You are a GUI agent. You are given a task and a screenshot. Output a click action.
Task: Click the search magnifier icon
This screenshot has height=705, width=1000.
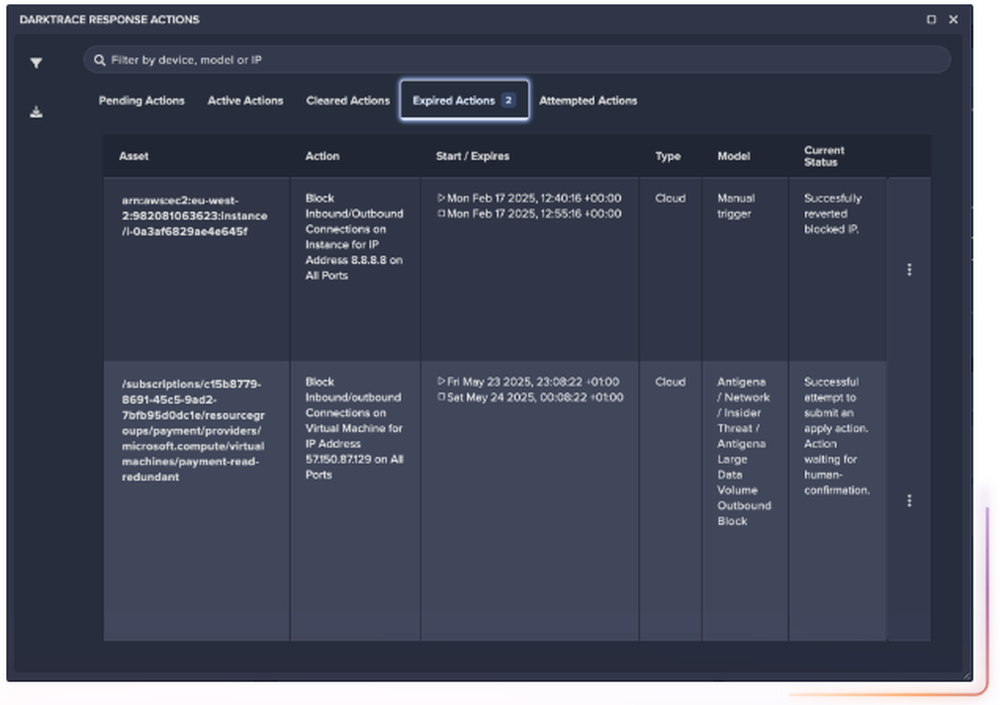pyautogui.click(x=99, y=60)
